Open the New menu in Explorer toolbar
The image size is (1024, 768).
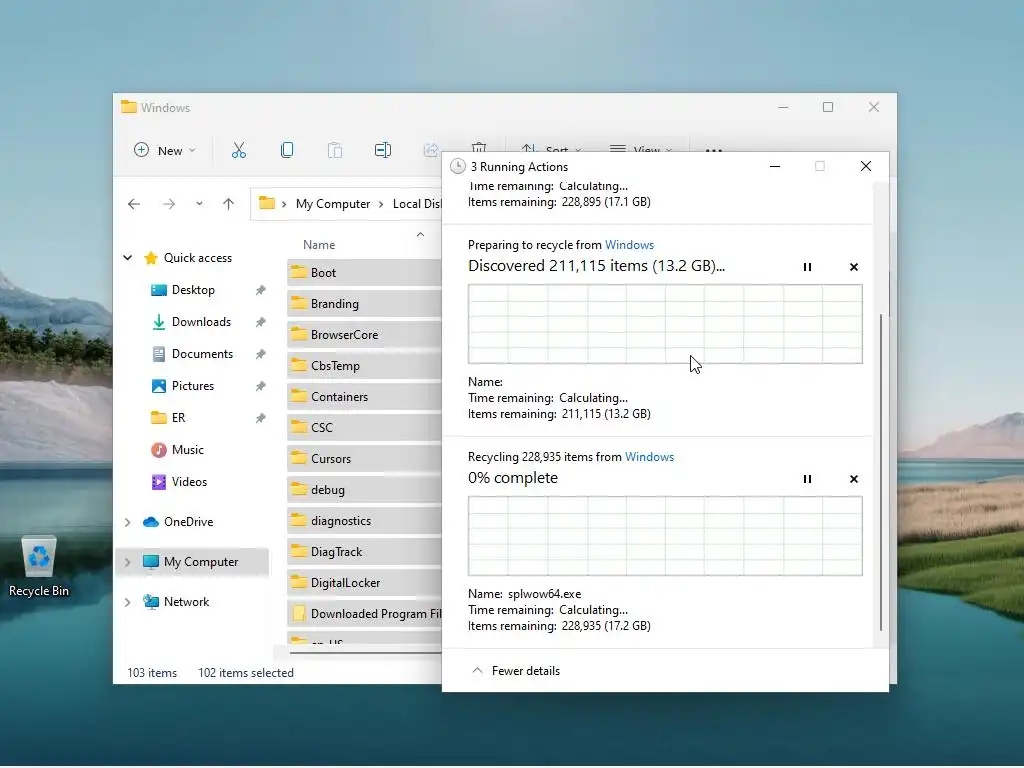(165, 150)
